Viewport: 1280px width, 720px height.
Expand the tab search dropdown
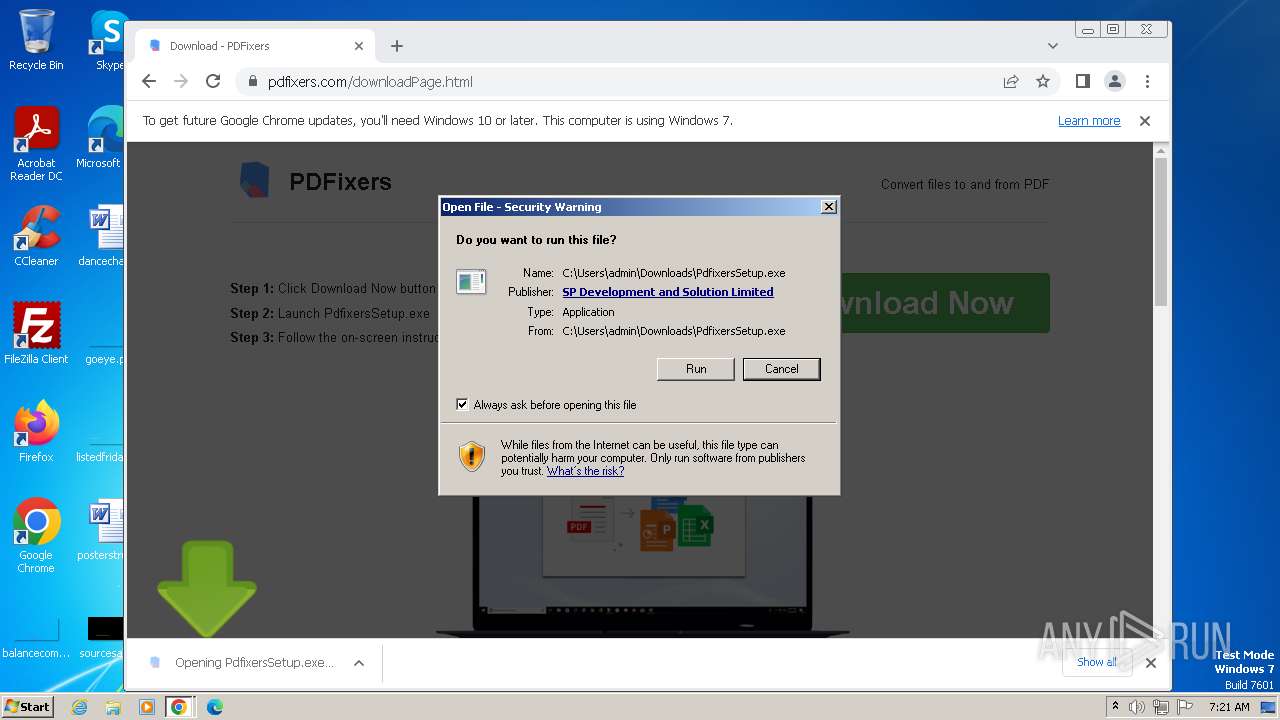click(1052, 46)
